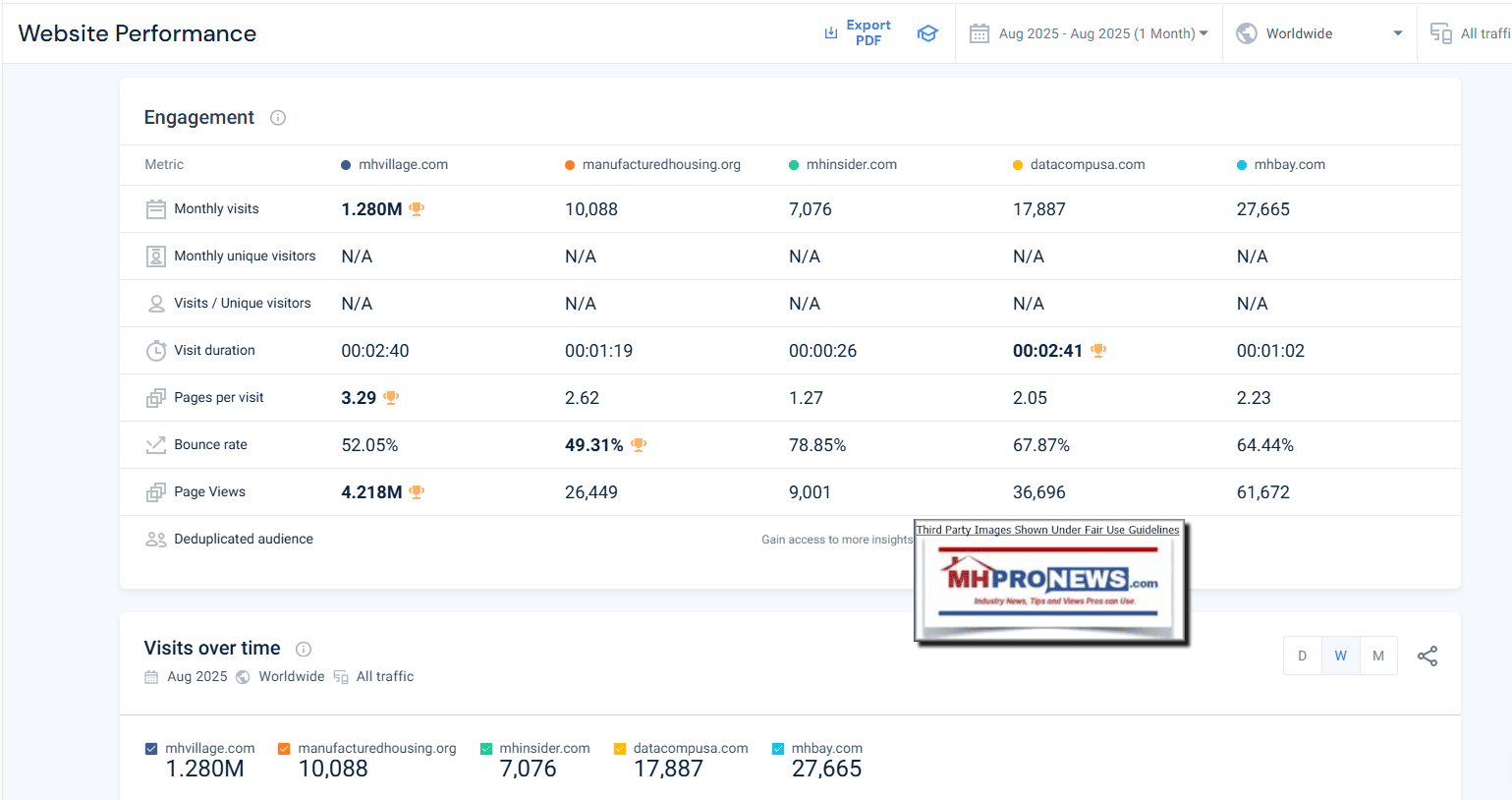Image resolution: width=1512 pixels, height=800 pixels.
Task: Disable the mhbay.com series checkbox
Action: (x=778, y=749)
